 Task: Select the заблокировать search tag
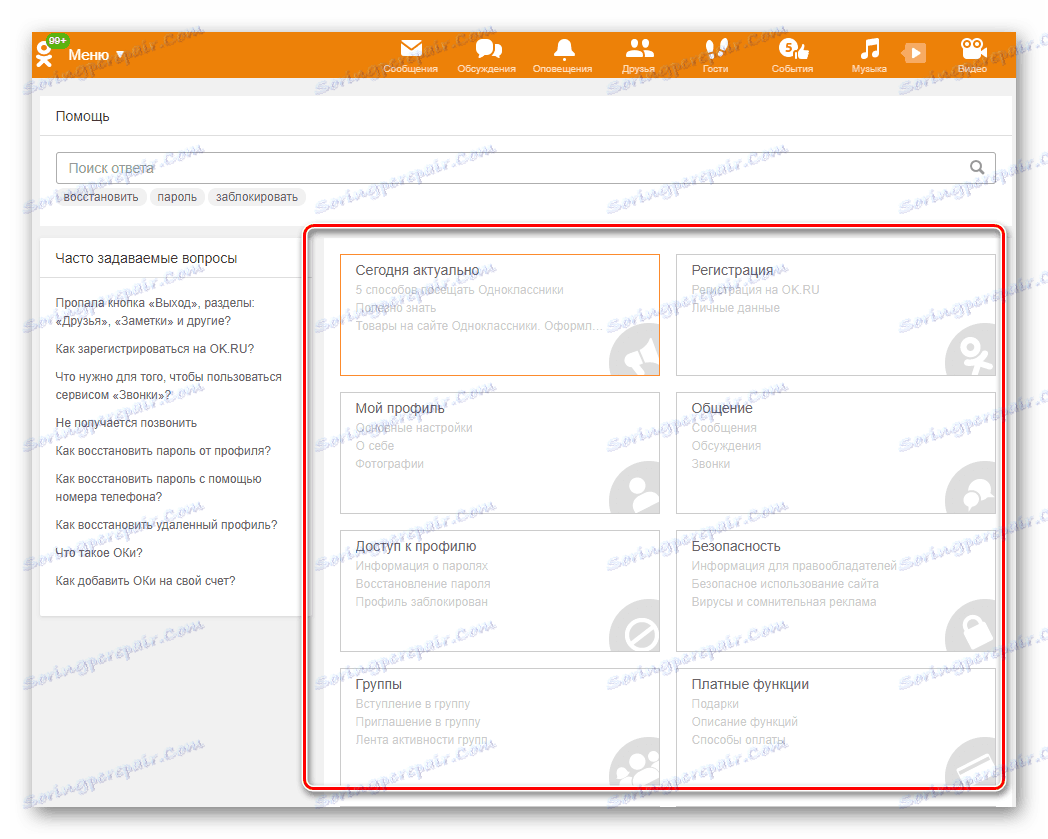tap(257, 197)
